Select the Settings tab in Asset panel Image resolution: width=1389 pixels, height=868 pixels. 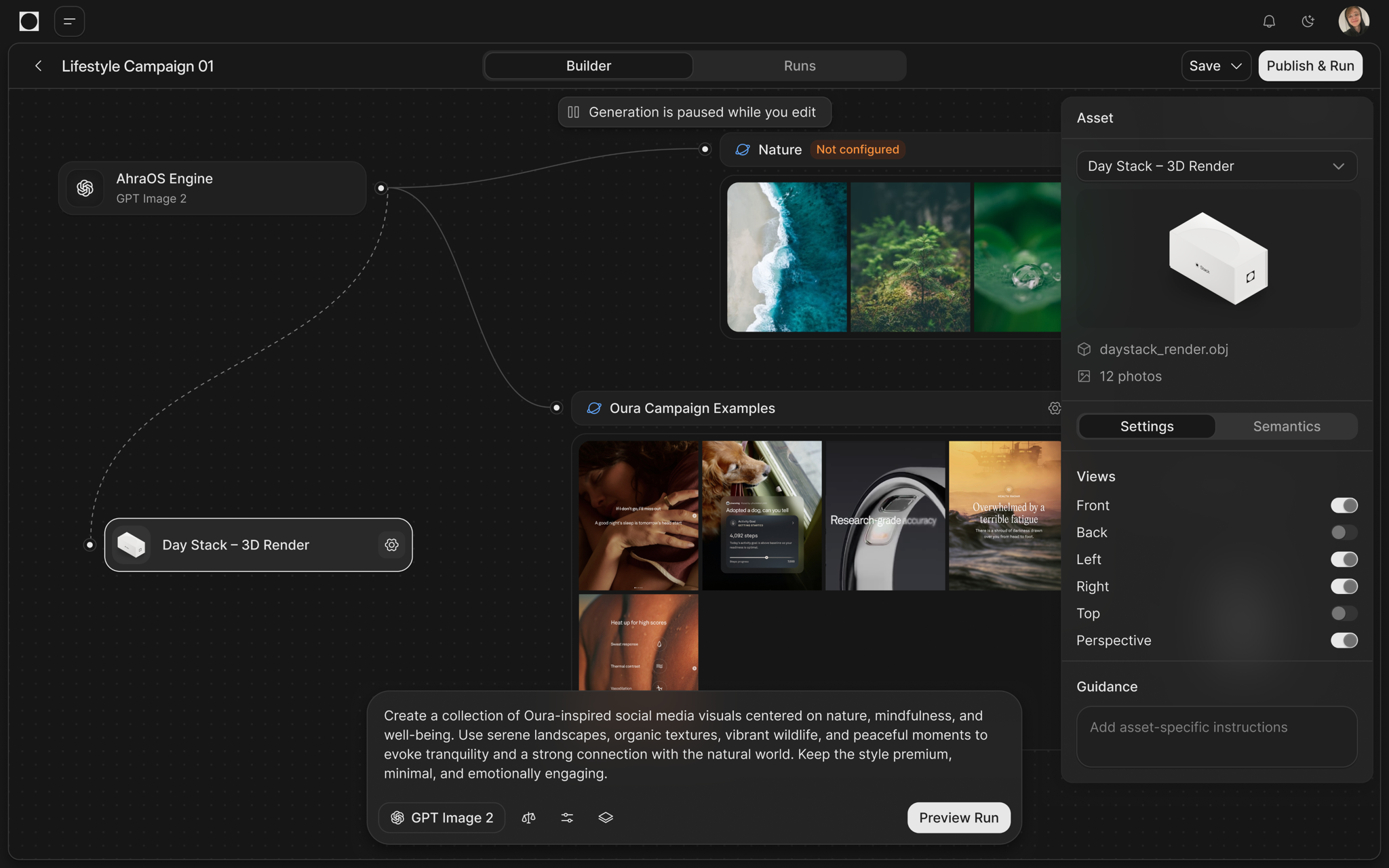coord(1147,427)
